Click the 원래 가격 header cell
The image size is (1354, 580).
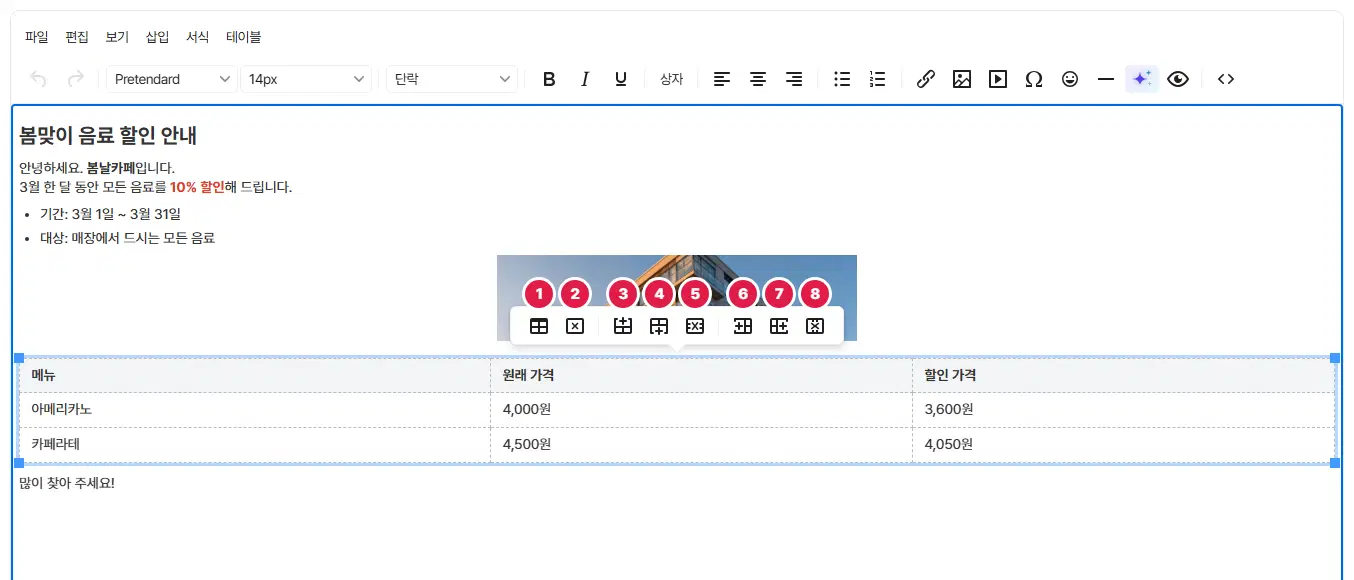tap(701, 375)
